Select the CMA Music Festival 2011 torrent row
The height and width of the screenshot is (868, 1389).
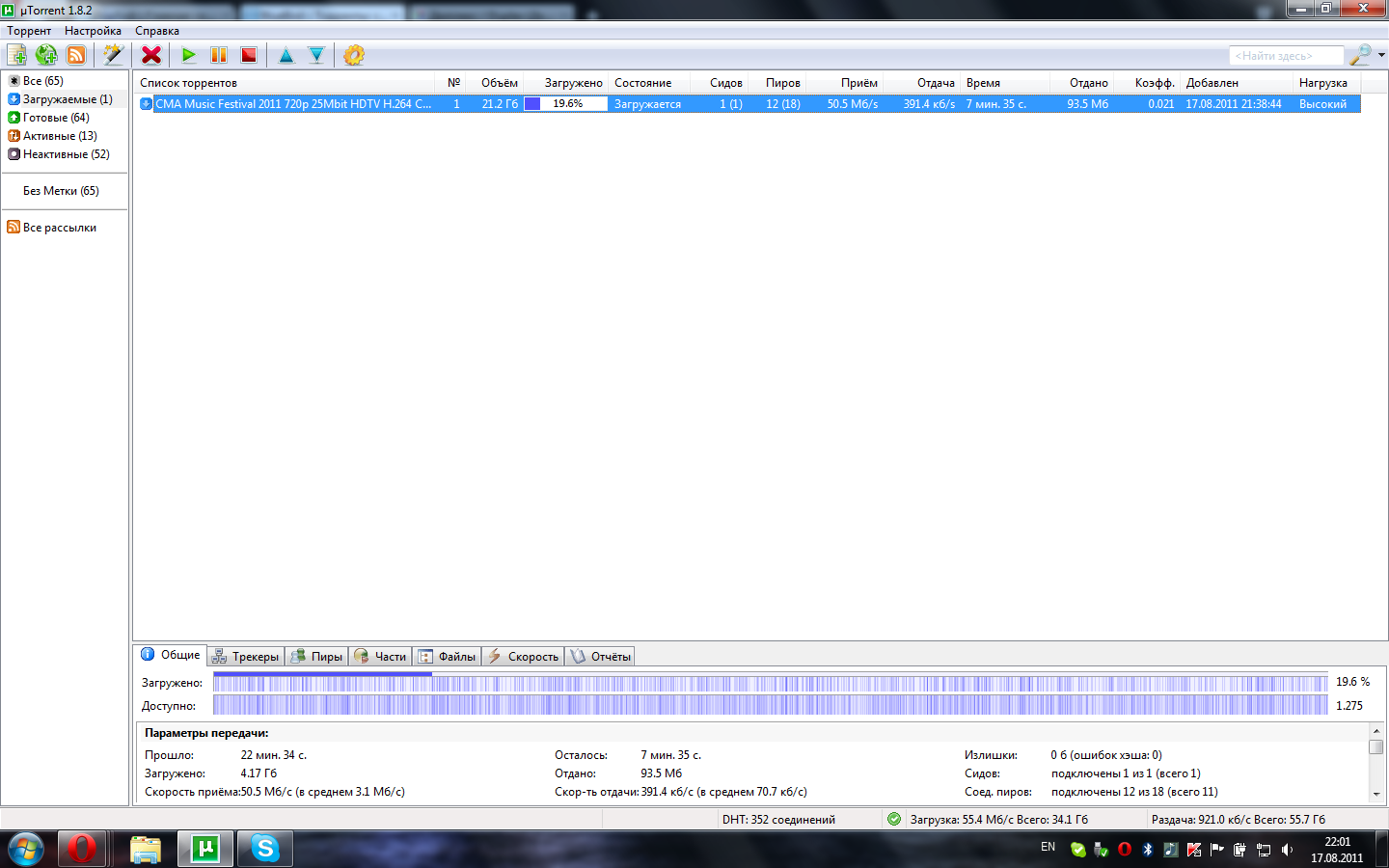pos(749,104)
